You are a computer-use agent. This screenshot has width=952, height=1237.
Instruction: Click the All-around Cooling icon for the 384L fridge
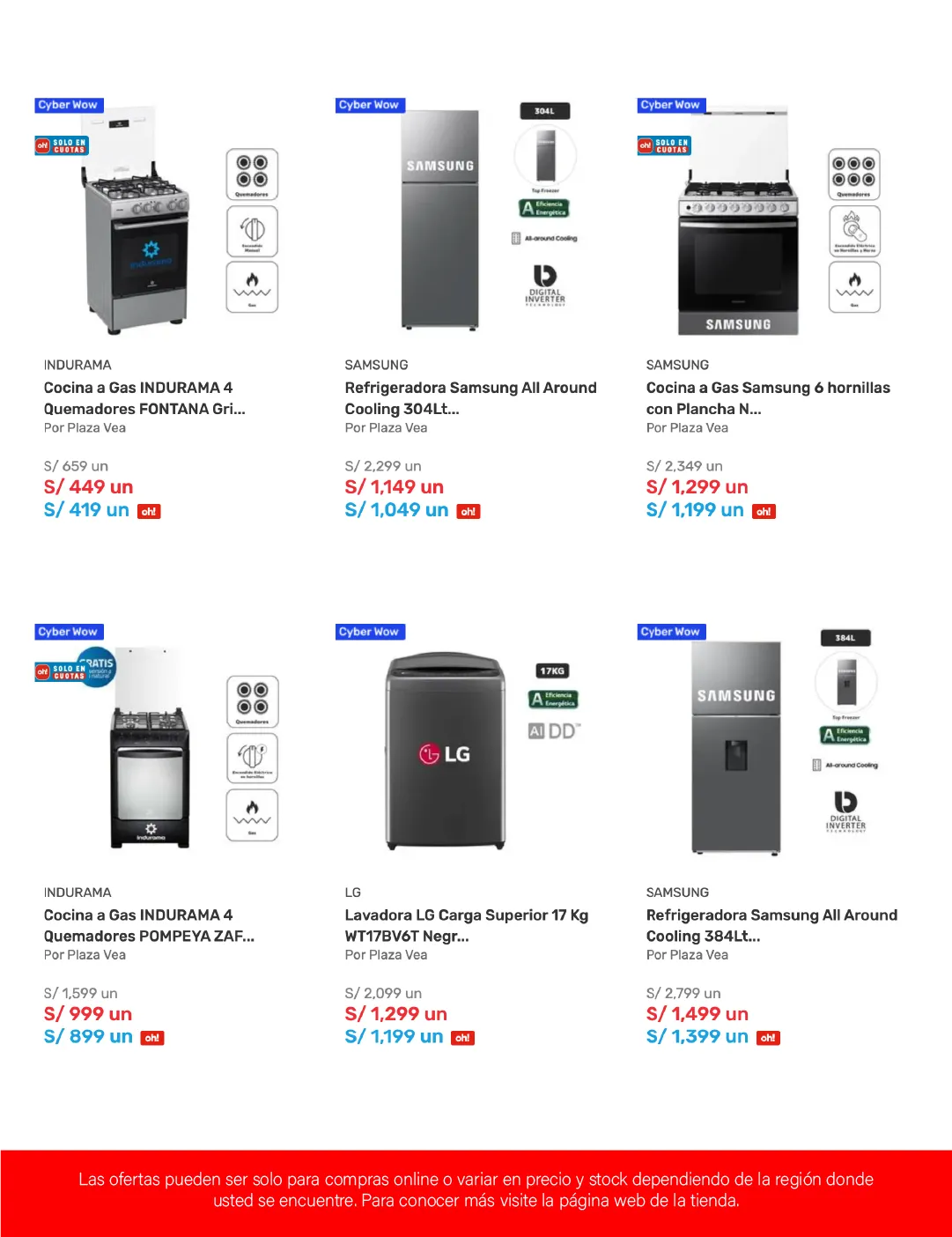click(845, 765)
